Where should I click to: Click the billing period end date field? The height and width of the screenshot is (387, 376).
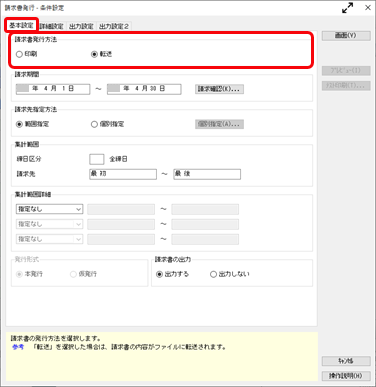coord(144,89)
